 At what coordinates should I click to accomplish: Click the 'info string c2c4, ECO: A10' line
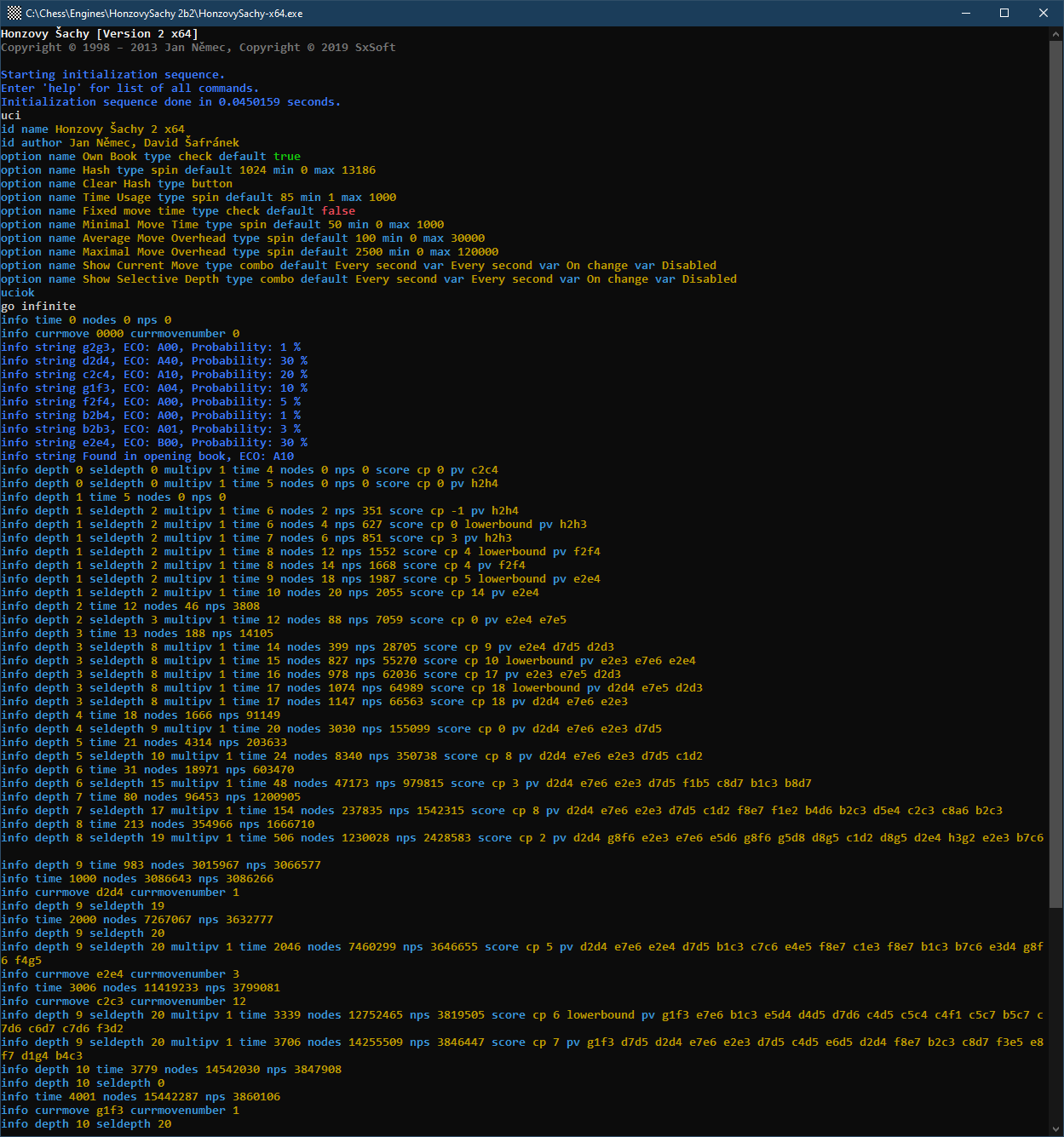pyautogui.click(x=154, y=375)
